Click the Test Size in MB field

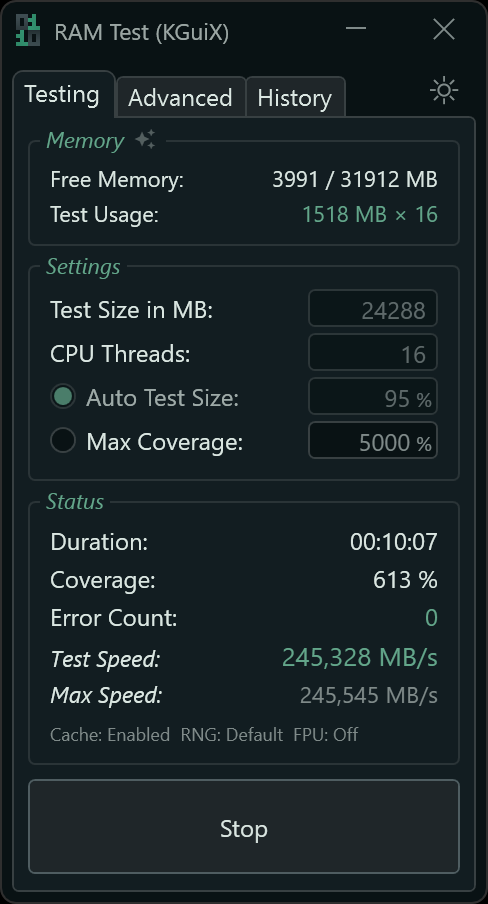[373, 309]
